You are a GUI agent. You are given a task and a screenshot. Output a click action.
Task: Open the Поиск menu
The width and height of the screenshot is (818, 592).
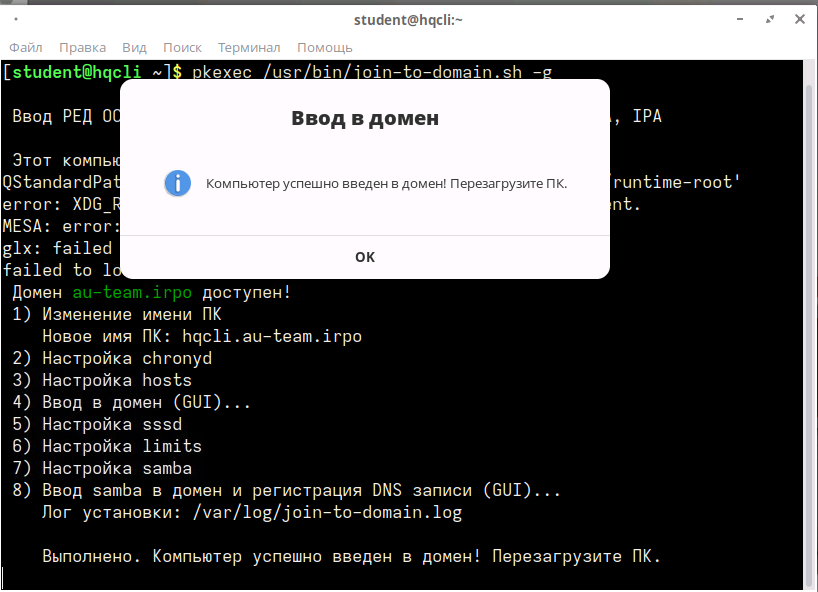tap(182, 47)
